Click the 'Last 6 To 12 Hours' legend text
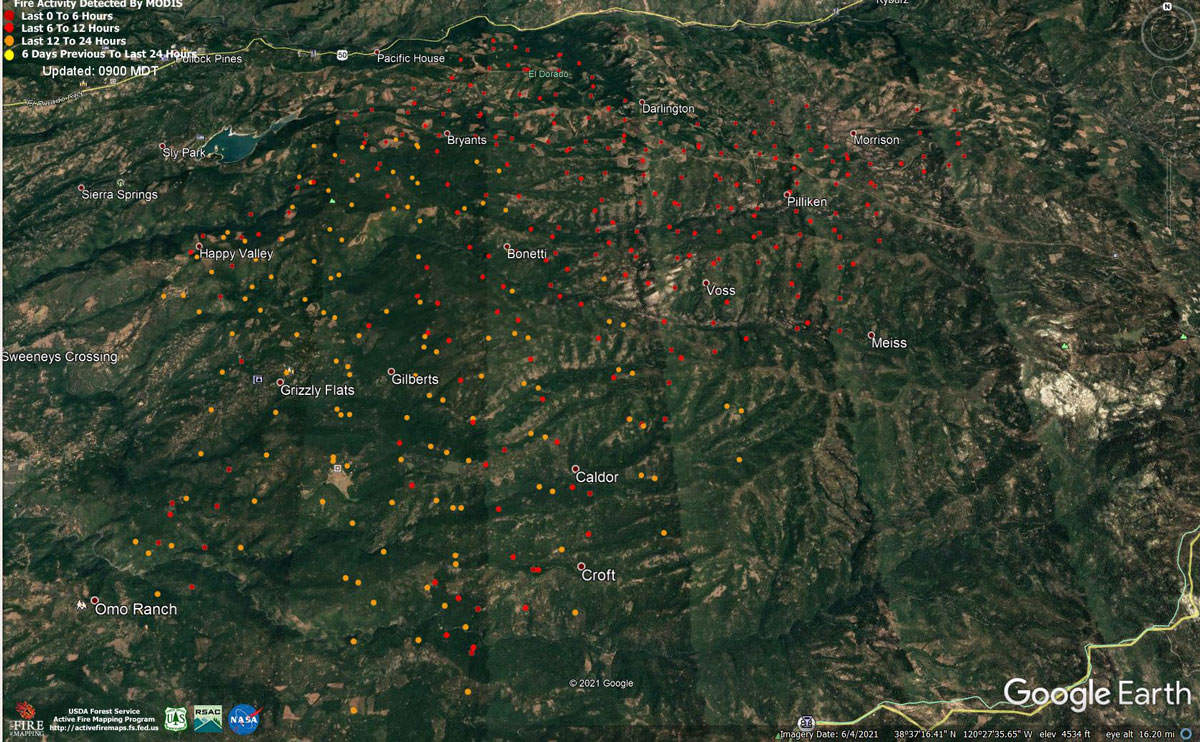This screenshot has height=742, width=1200. tap(70, 29)
